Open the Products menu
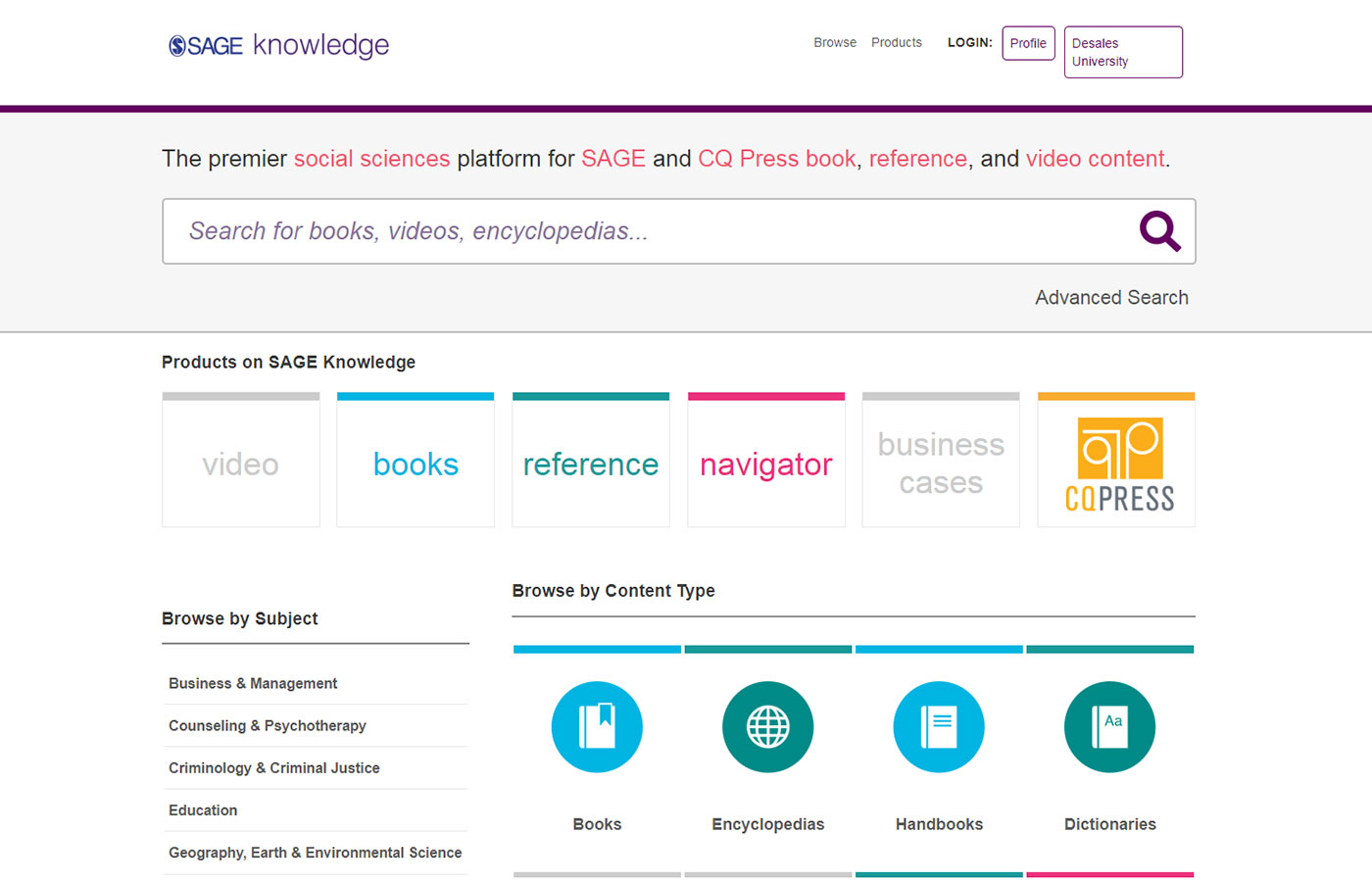The height and width of the screenshot is (882, 1372). (897, 43)
